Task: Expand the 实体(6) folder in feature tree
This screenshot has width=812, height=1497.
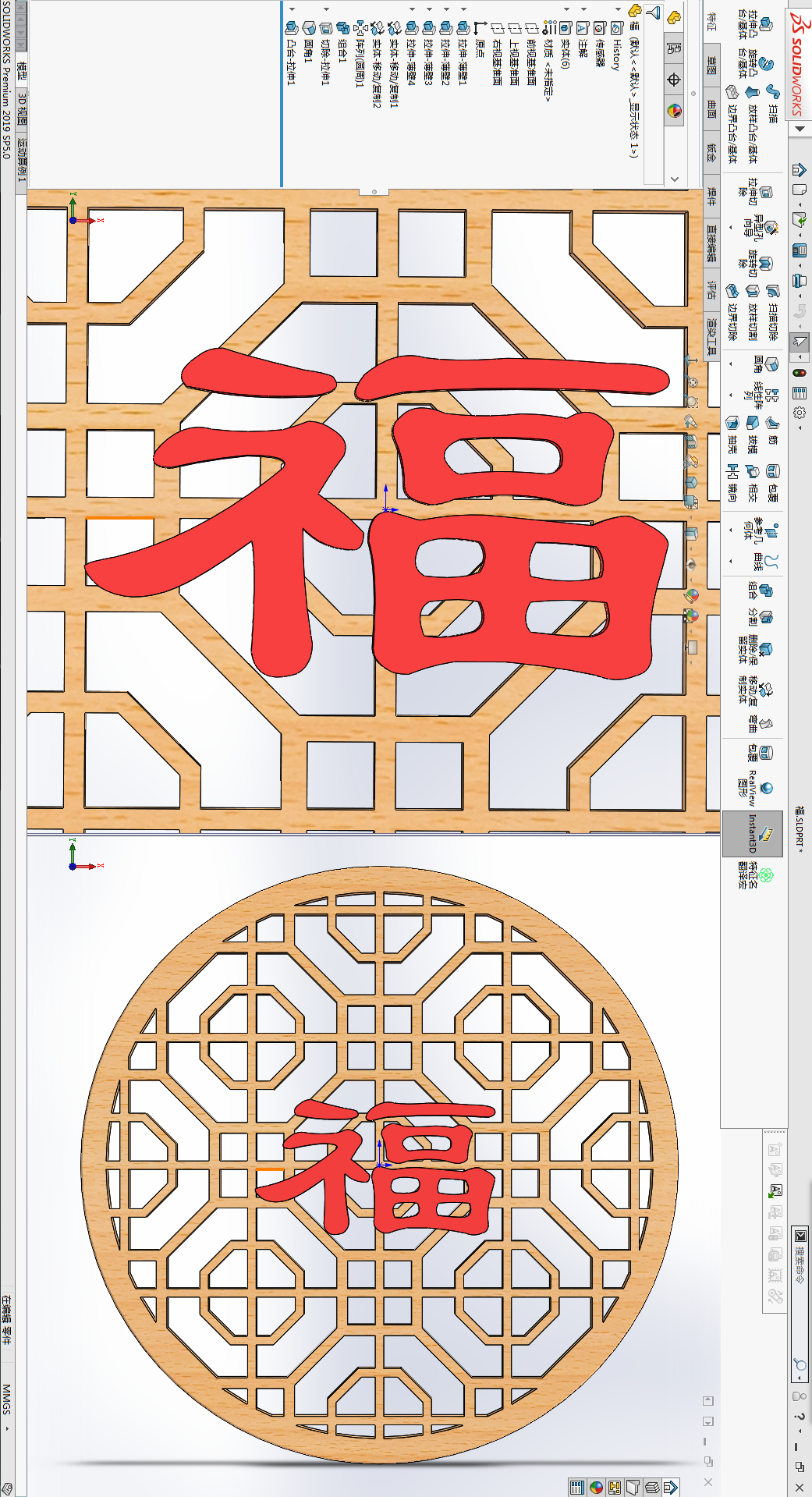Action: coord(566,9)
